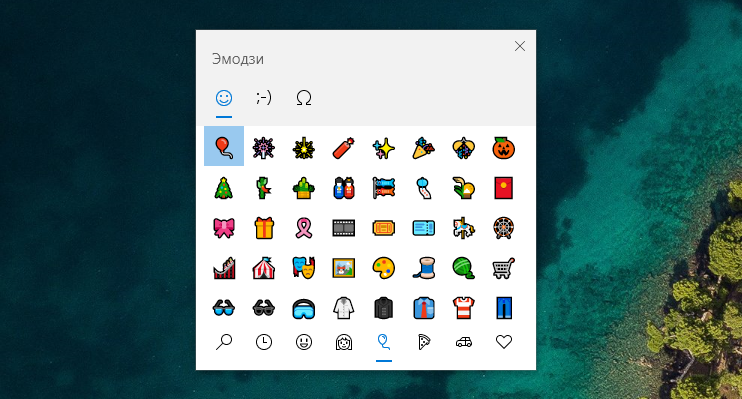The width and height of the screenshot is (742, 399).
Task: Insert the green yarn ball emoji
Action: [x=464, y=268]
